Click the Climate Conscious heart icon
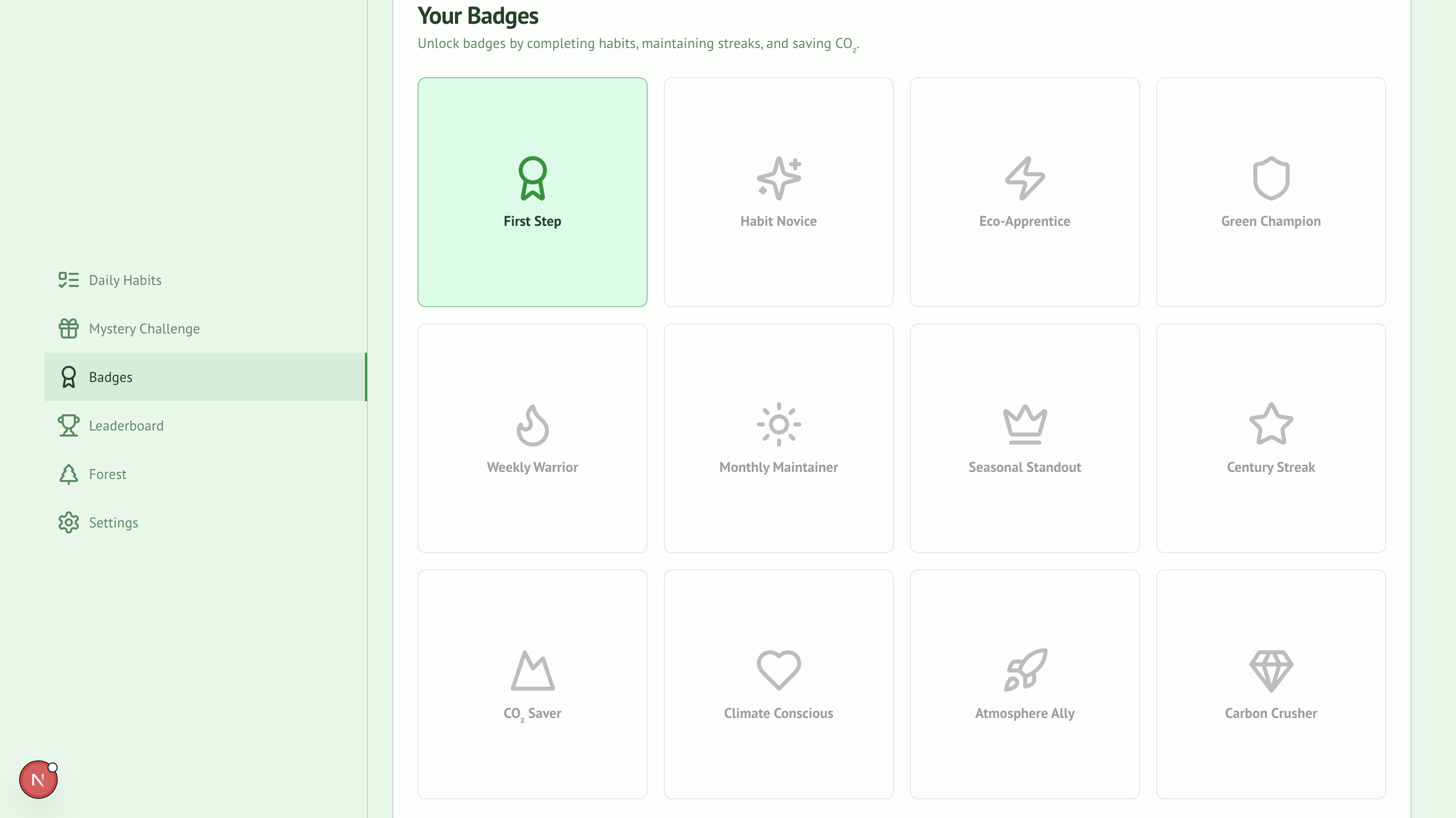This screenshot has height=818, width=1456. coord(779,670)
